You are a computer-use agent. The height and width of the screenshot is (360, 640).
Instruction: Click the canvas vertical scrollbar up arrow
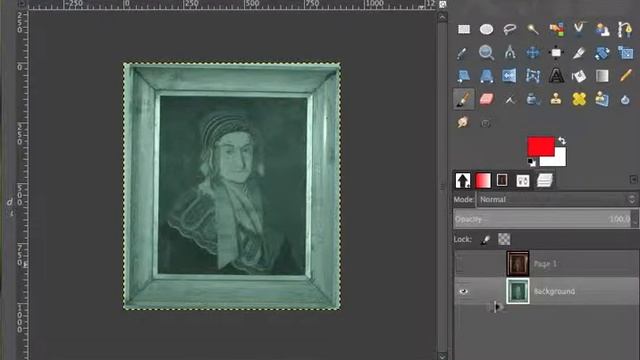tap(442, 17)
